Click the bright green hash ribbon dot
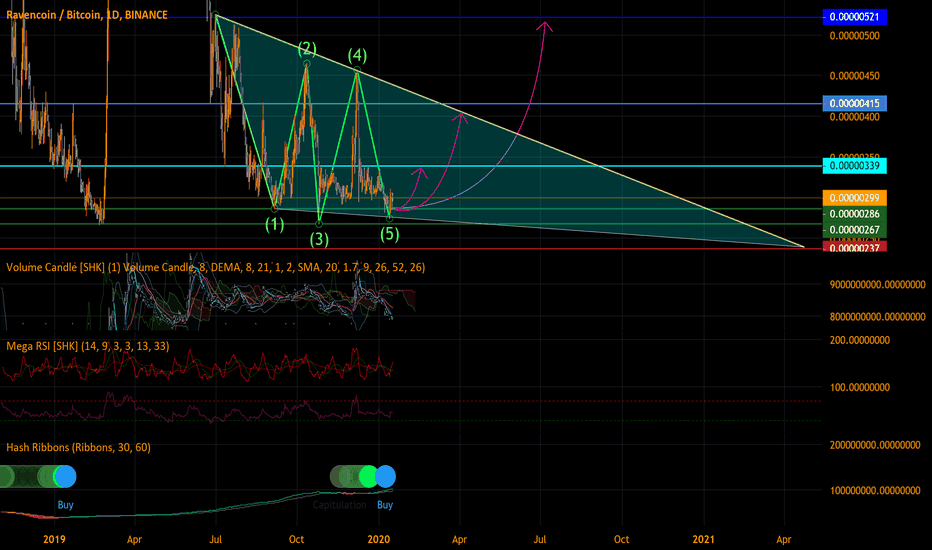932x550 pixels. pyautogui.click(x=369, y=476)
